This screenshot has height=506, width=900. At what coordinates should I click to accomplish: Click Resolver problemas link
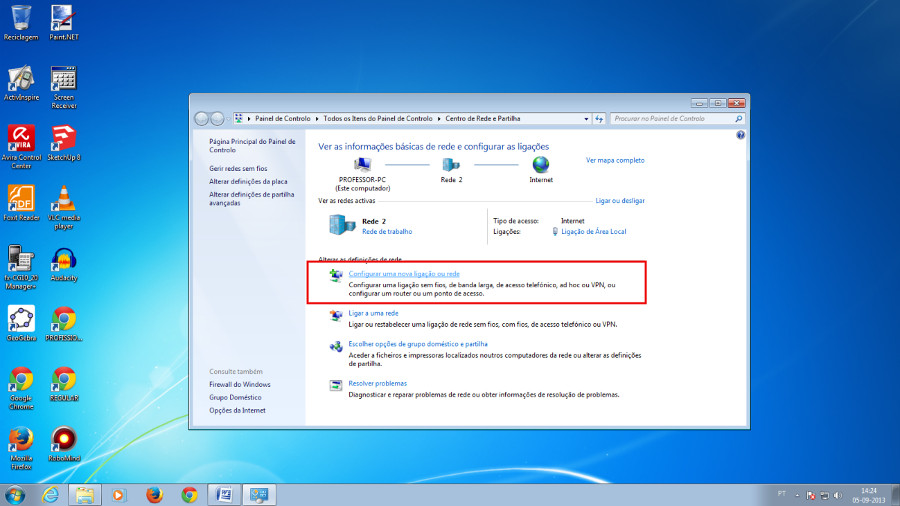click(x=378, y=384)
